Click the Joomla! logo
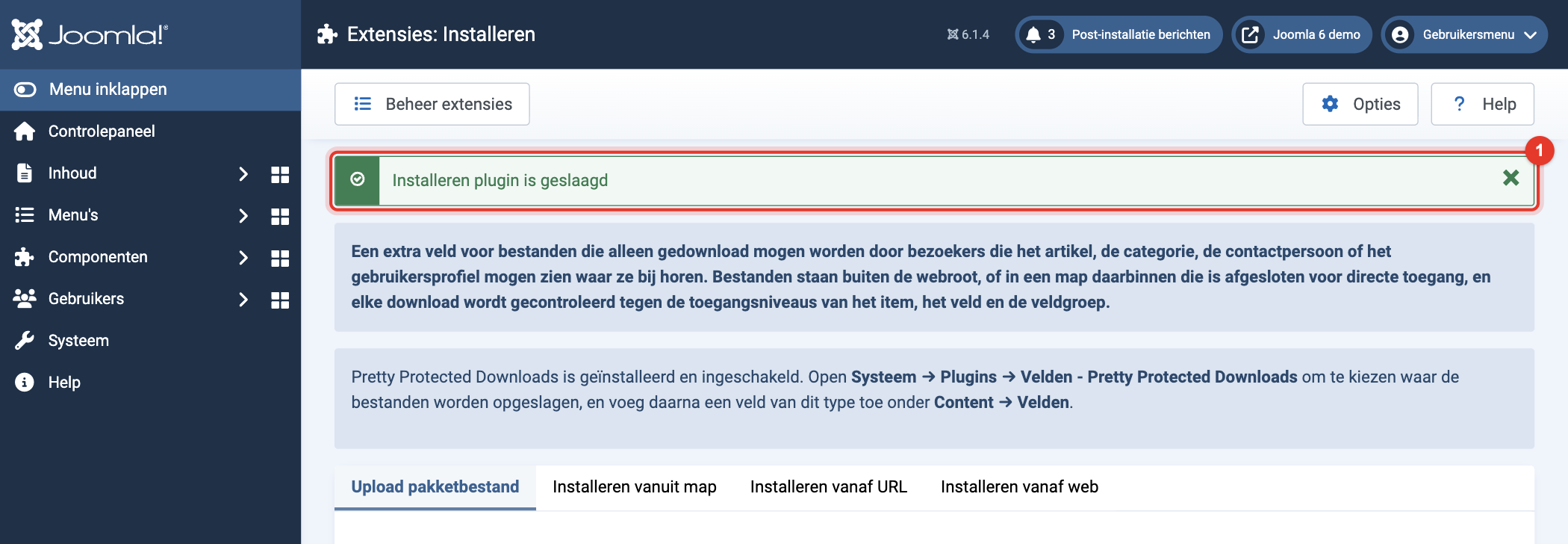The width and height of the screenshot is (1568, 544). click(x=90, y=34)
